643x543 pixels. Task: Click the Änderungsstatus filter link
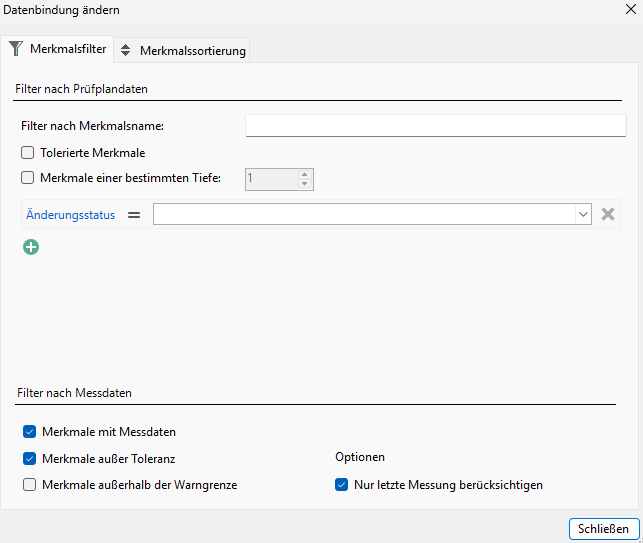pyautogui.click(x=71, y=214)
